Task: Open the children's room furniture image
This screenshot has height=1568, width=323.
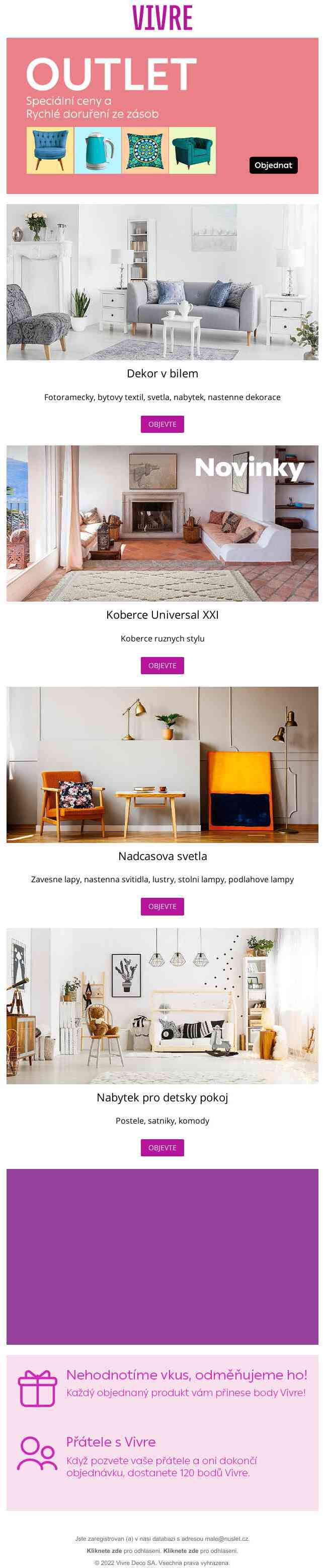Action: [x=163, y=1006]
